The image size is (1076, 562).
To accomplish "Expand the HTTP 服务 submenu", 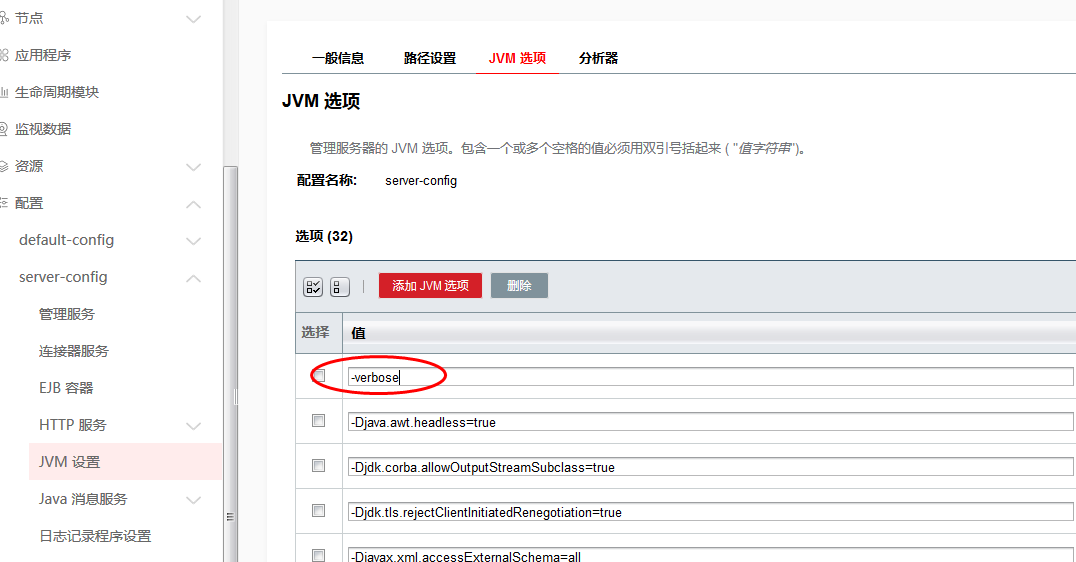I will 194,426.
